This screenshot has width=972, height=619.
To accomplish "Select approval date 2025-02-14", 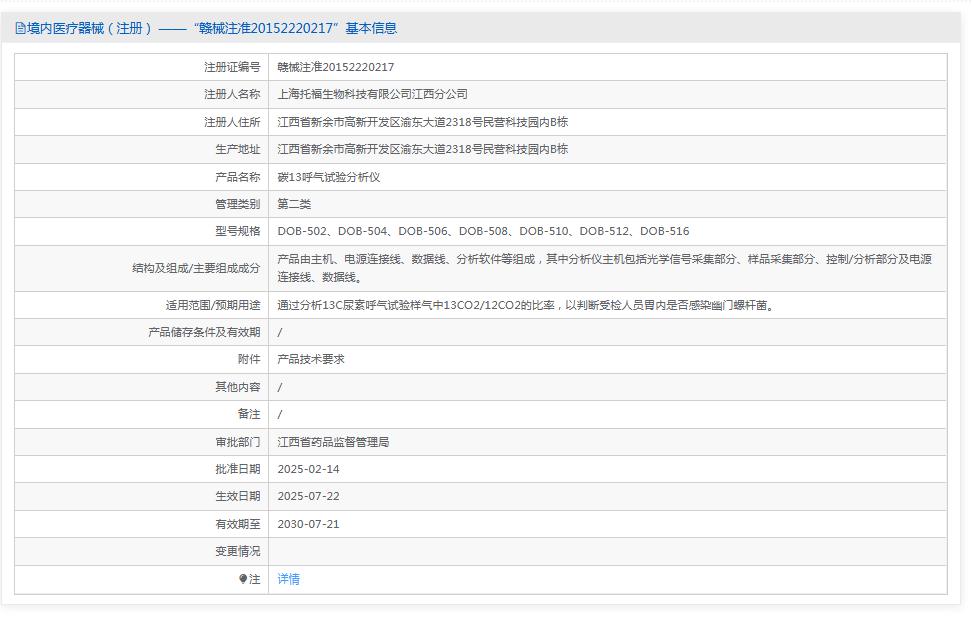I will [x=308, y=469].
